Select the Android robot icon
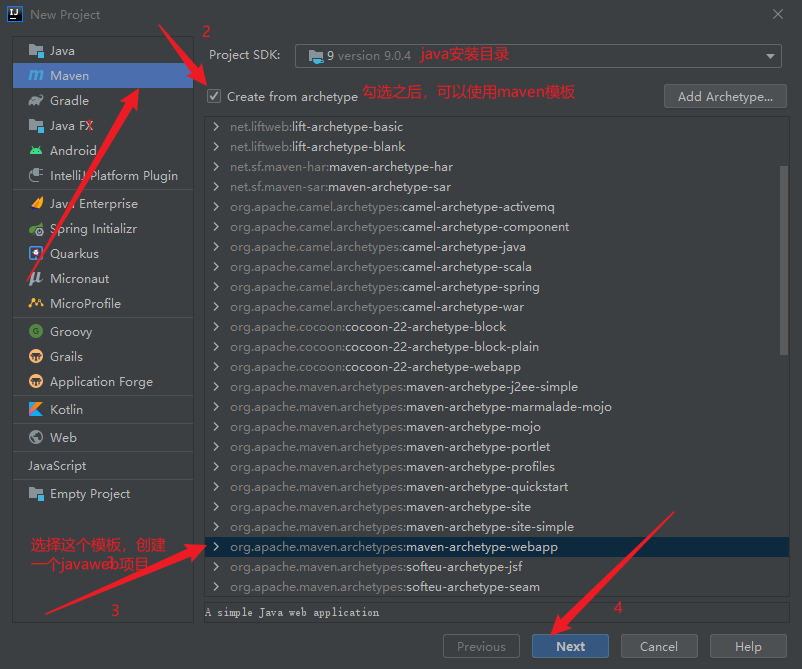This screenshot has width=802, height=669. click(36, 150)
